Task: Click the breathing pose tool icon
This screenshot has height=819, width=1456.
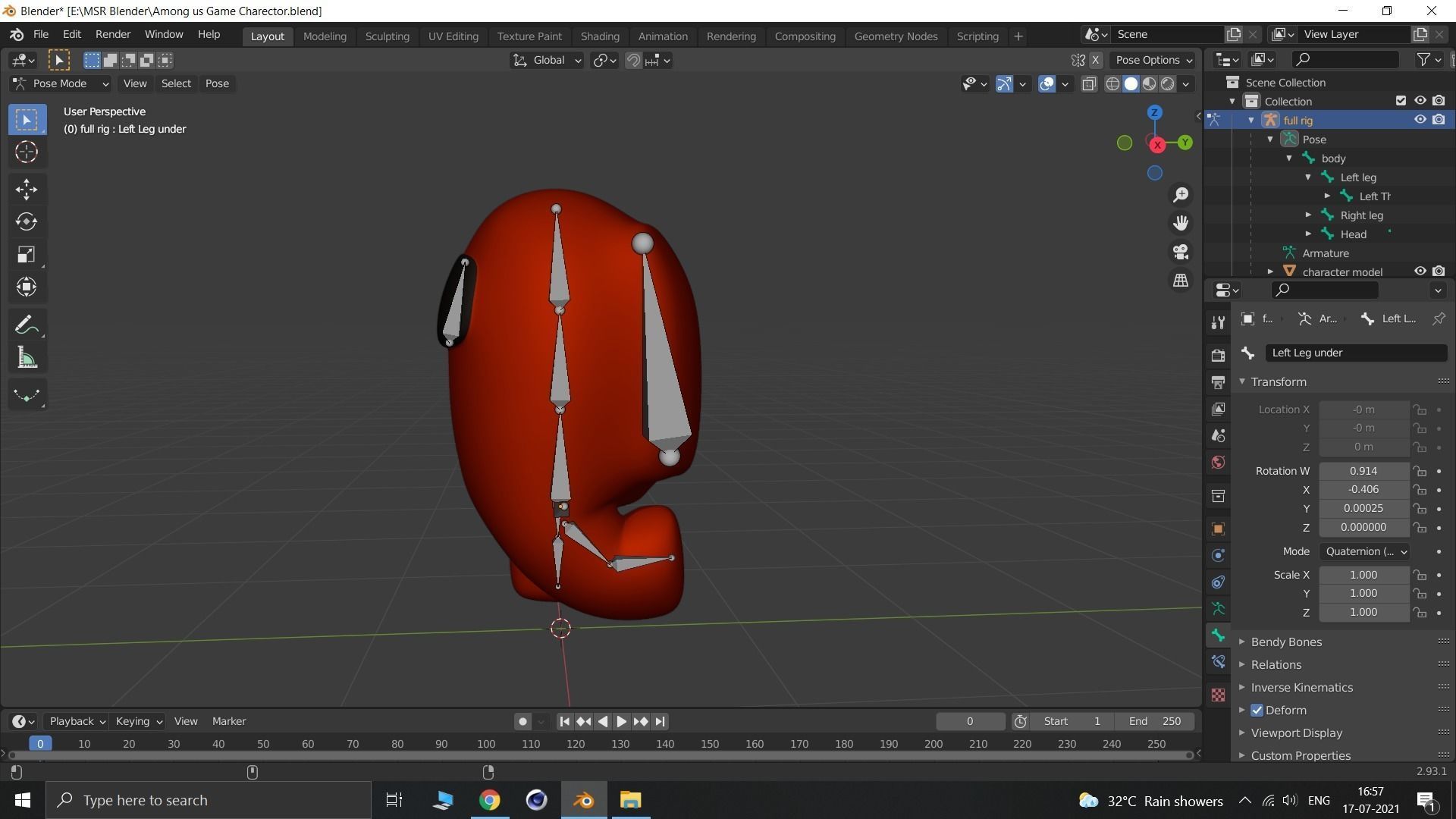Action: tap(27, 395)
